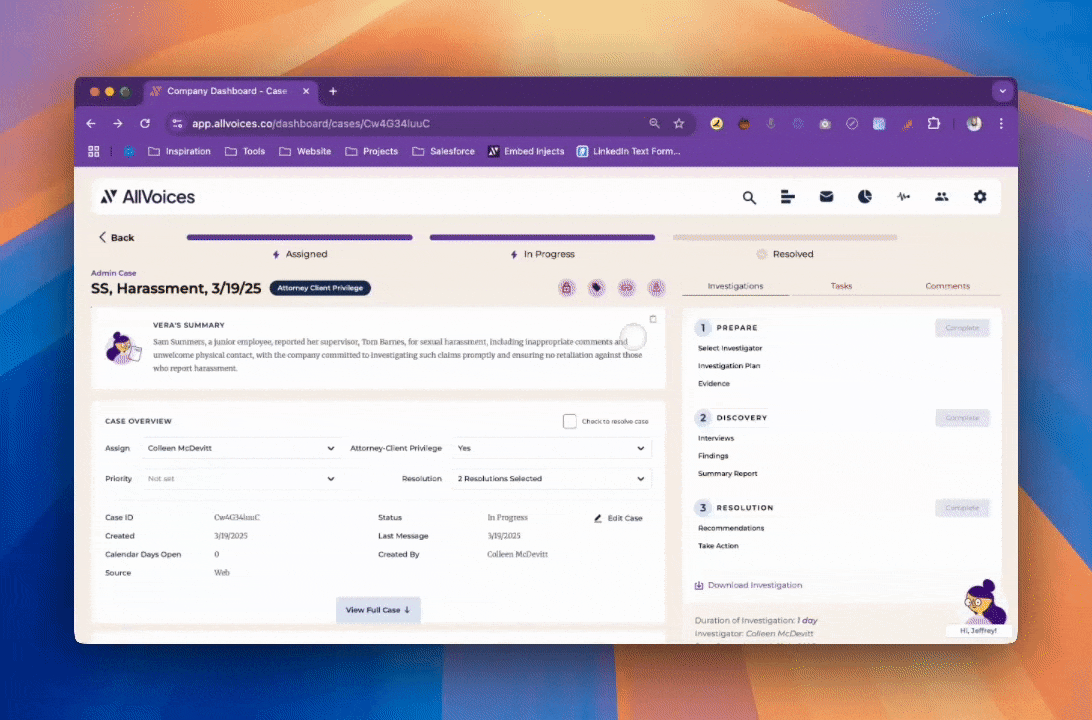Click the Attorney Client Privilege badge

click(x=320, y=288)
